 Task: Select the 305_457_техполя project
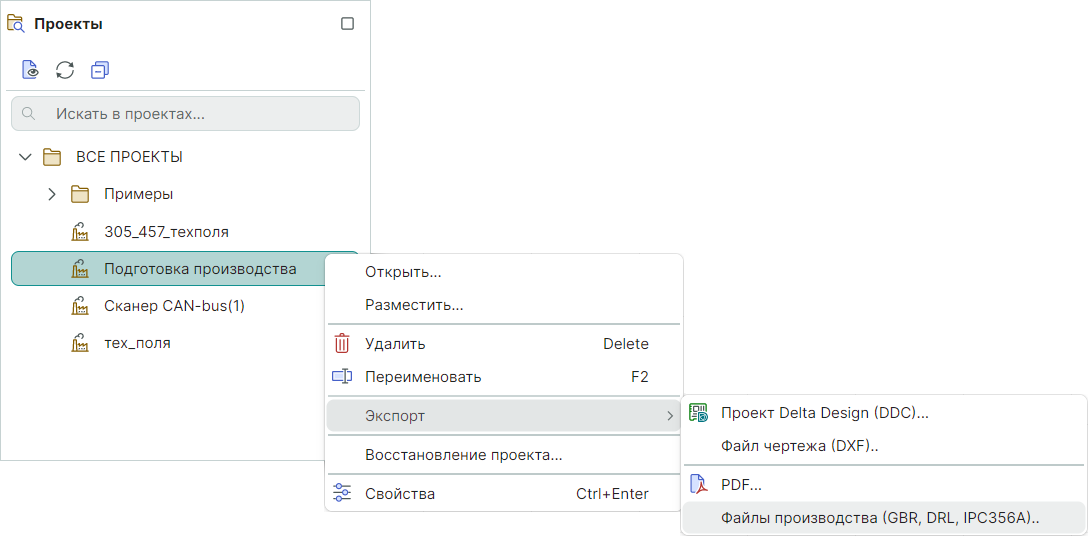point(166,232)
